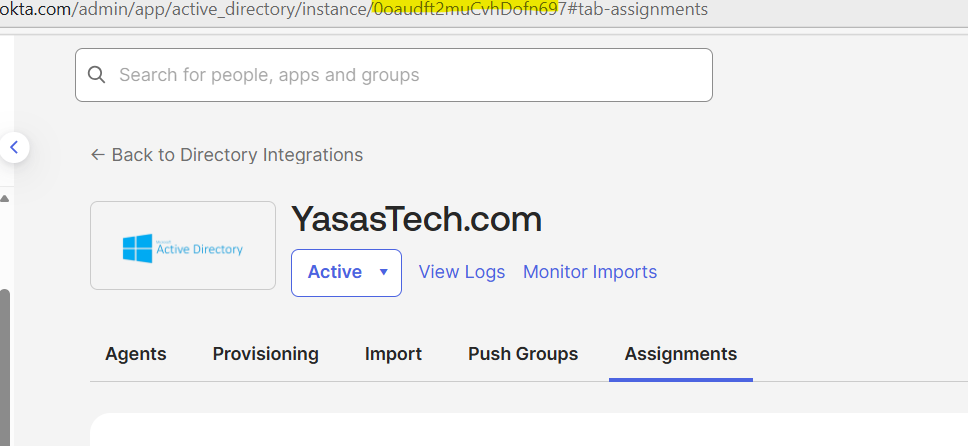The height and width of the screenshot is (446, 968).
Task: Collapse the sidebar with the blue chevron
Action: pos(14,148)
